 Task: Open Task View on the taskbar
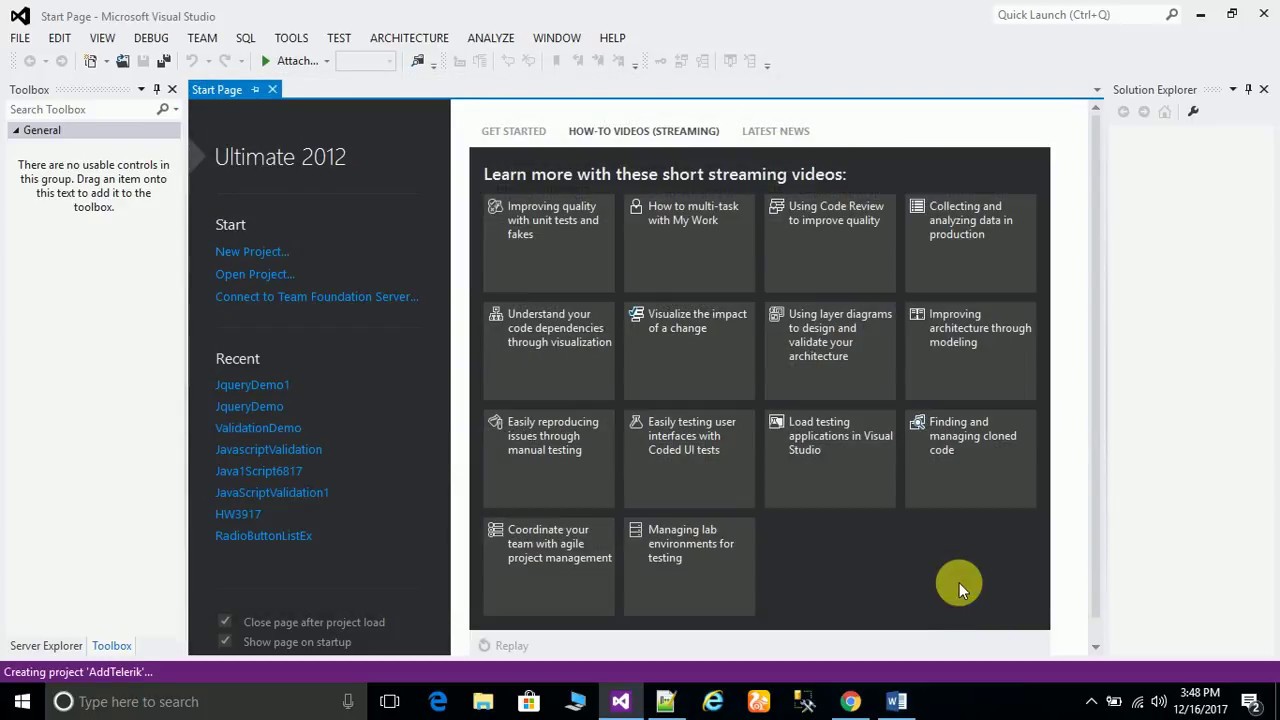(390, 701)
